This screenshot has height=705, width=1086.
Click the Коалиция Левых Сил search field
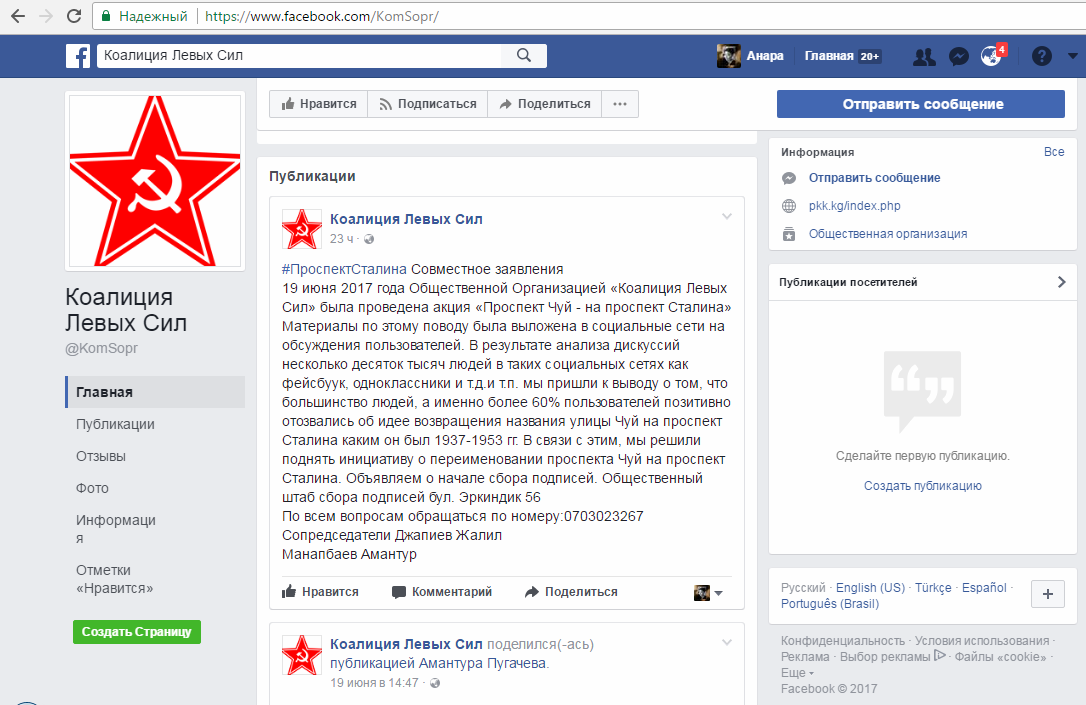tap(300, 56)
